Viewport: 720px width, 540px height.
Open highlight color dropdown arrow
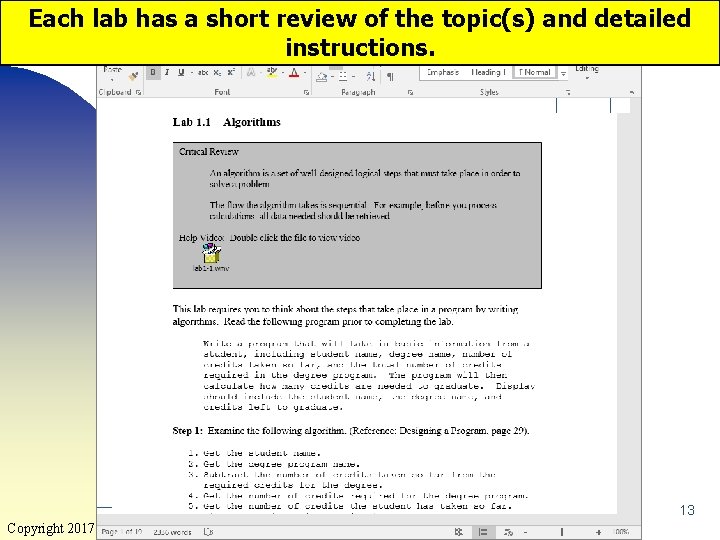[x=283, y=73]
